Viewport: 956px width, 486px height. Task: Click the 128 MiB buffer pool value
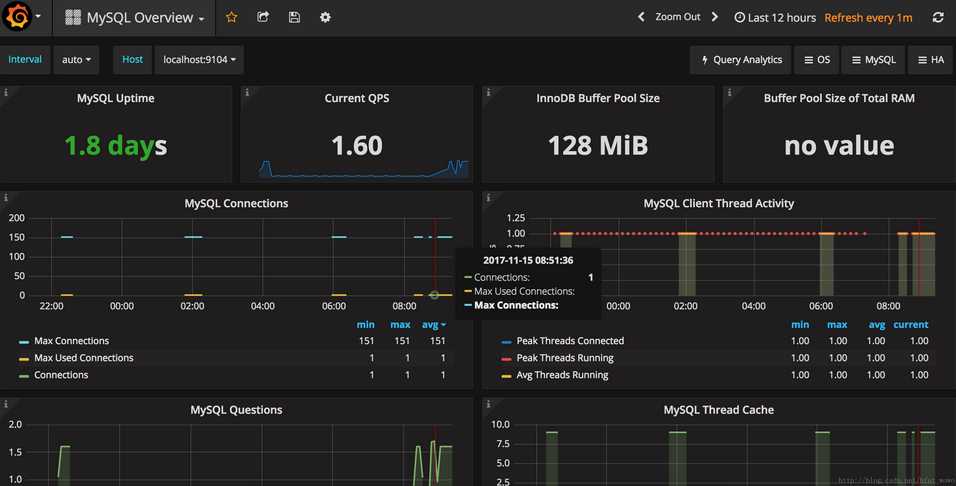pyautogui.click(x=598, y=146)
